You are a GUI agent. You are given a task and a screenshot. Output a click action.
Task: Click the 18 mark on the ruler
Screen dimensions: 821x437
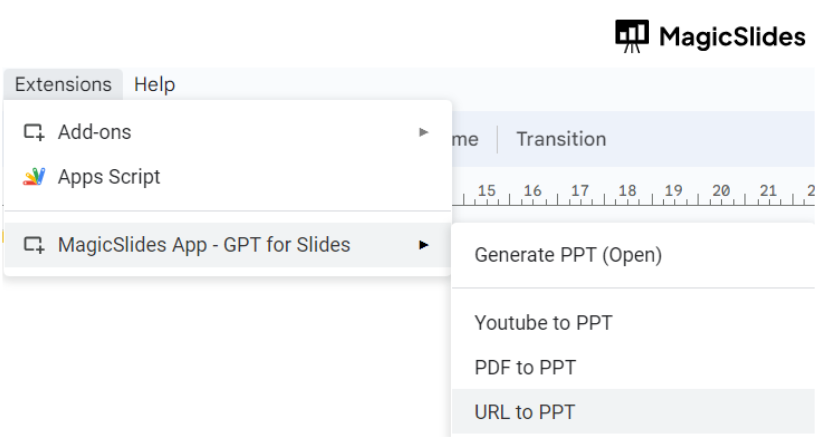pyautogui.click(x=628, y=190)
